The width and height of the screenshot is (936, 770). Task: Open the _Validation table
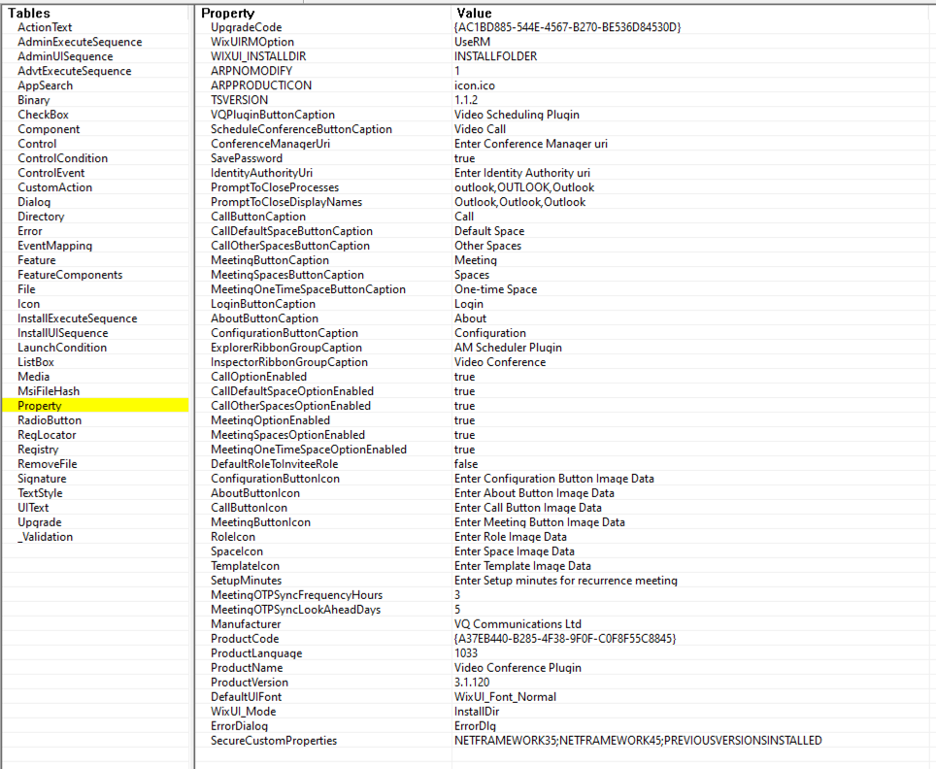[x=45, y=537]
